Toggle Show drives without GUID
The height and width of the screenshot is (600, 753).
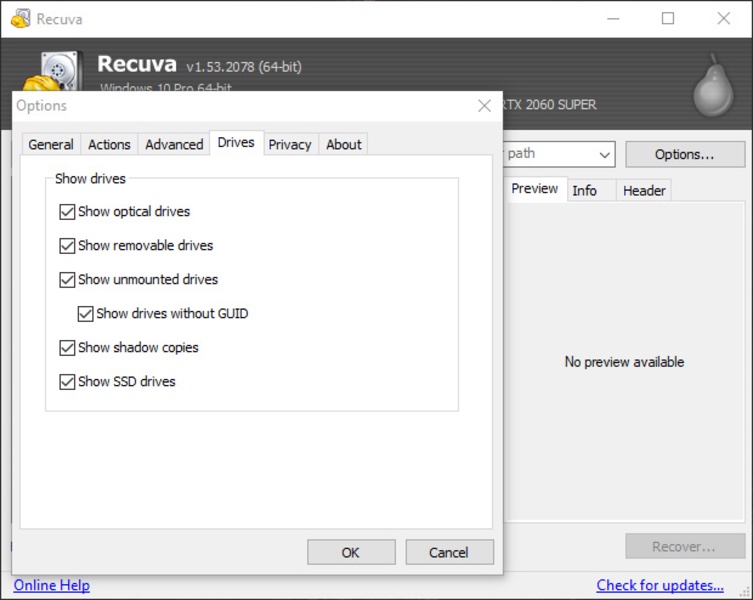86,314
